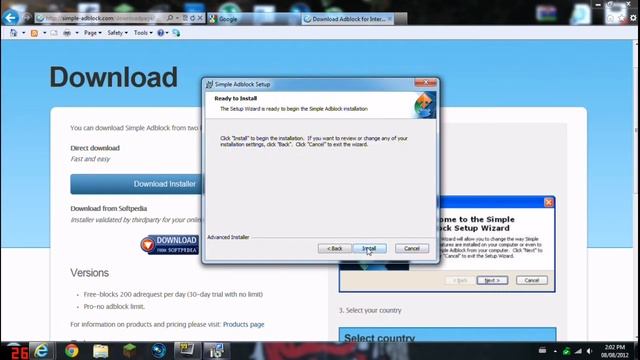Click the blue round app icon in taskbar
The width and height of the screenshot is (640, 360).
coord(158,351)
